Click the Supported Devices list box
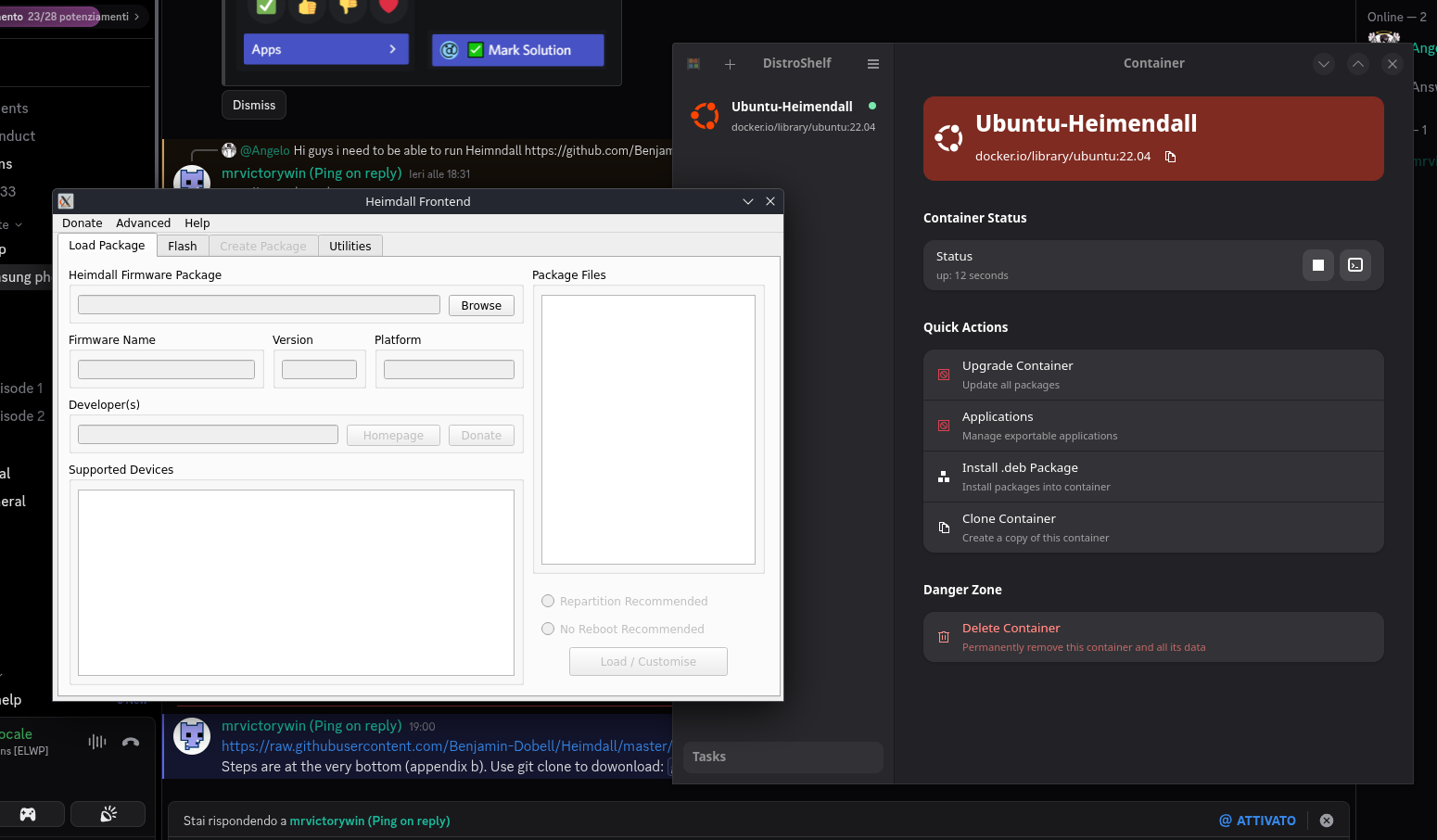Image resolution: width=1437 pixels, height=840 pixels. coord(296,582)
